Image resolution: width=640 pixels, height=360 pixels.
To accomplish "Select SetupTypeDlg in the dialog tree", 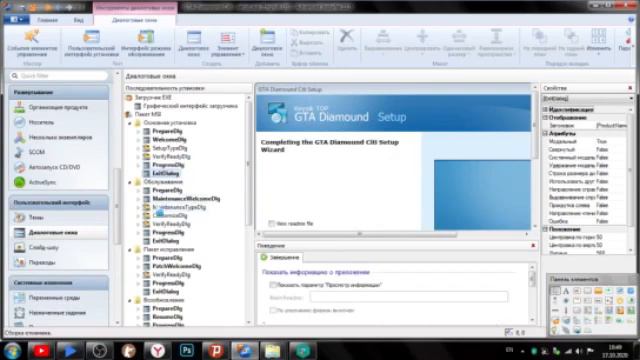I will click(x=170, y=148).
